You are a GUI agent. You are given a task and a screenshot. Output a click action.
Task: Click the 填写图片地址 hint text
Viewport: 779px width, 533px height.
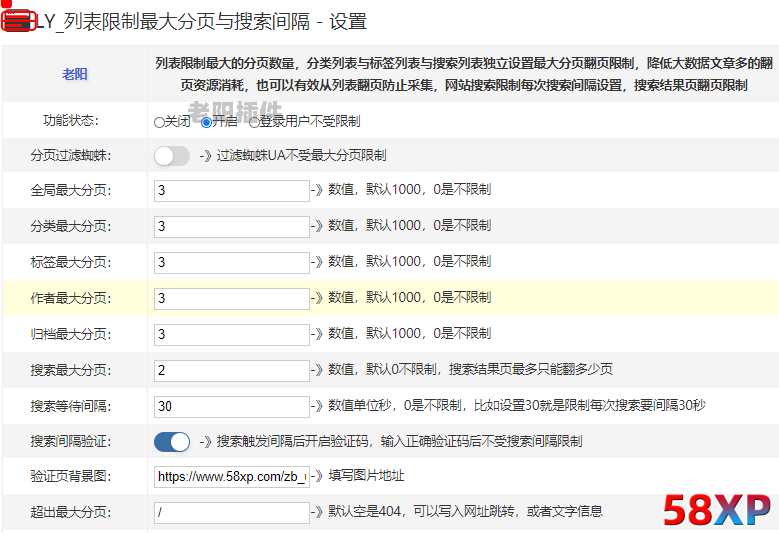(366, 476)
